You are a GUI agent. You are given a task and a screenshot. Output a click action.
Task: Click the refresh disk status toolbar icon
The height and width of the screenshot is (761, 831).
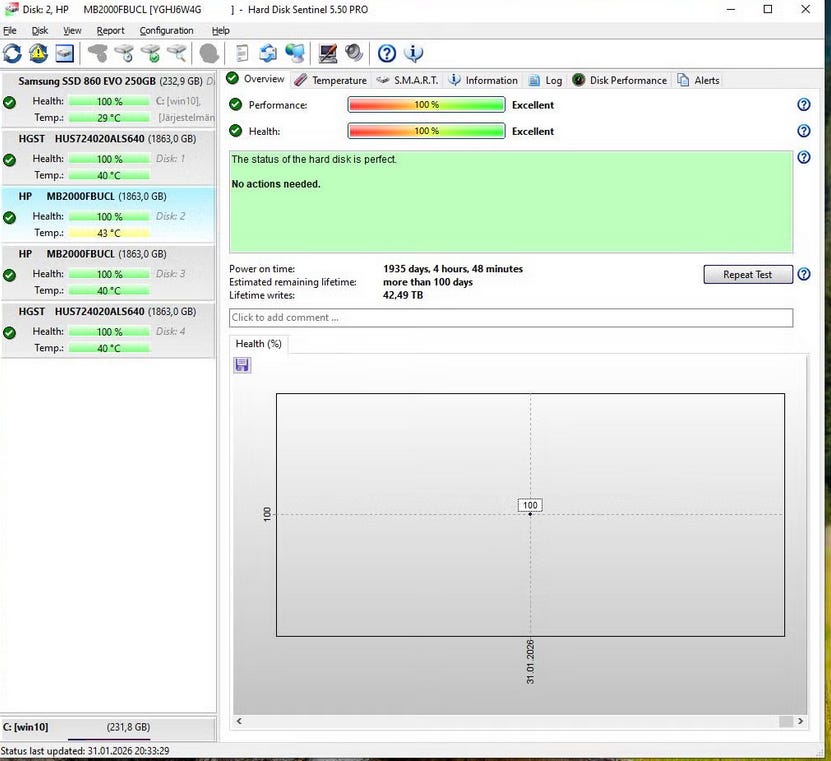click(12, 53)
